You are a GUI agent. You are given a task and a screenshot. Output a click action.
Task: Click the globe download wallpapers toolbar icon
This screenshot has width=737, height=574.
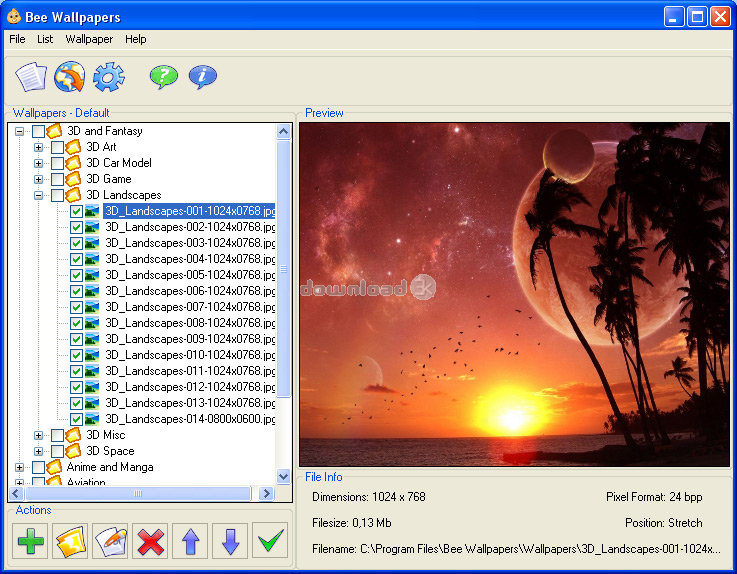pyautogui.click(x=70, y=77)
